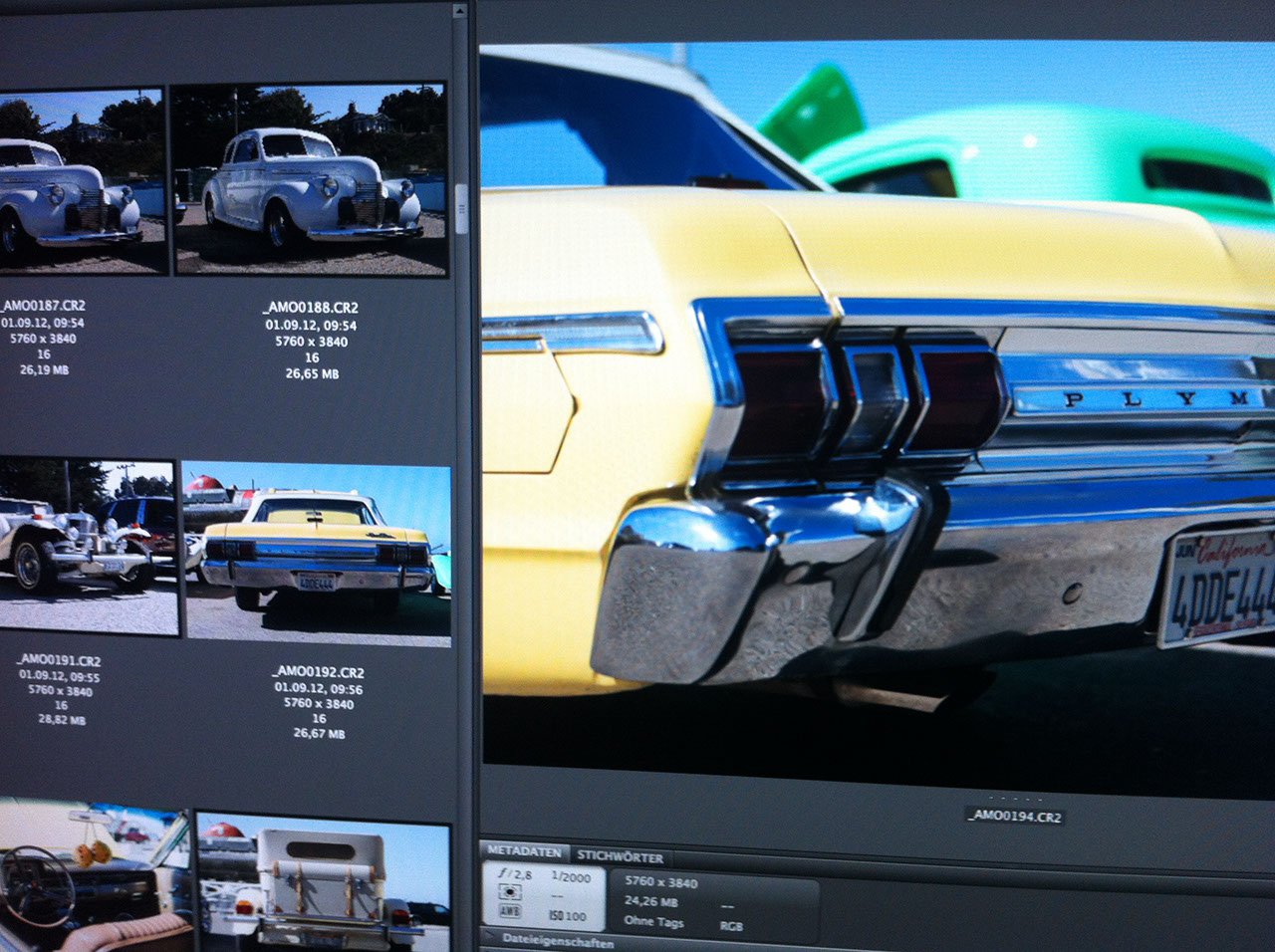Click the 5760 x 3840 value in metadata placard
Image resolution: width=1275 pixels, height=952 pixels.
pyautogui.click(x=660, y=882)
